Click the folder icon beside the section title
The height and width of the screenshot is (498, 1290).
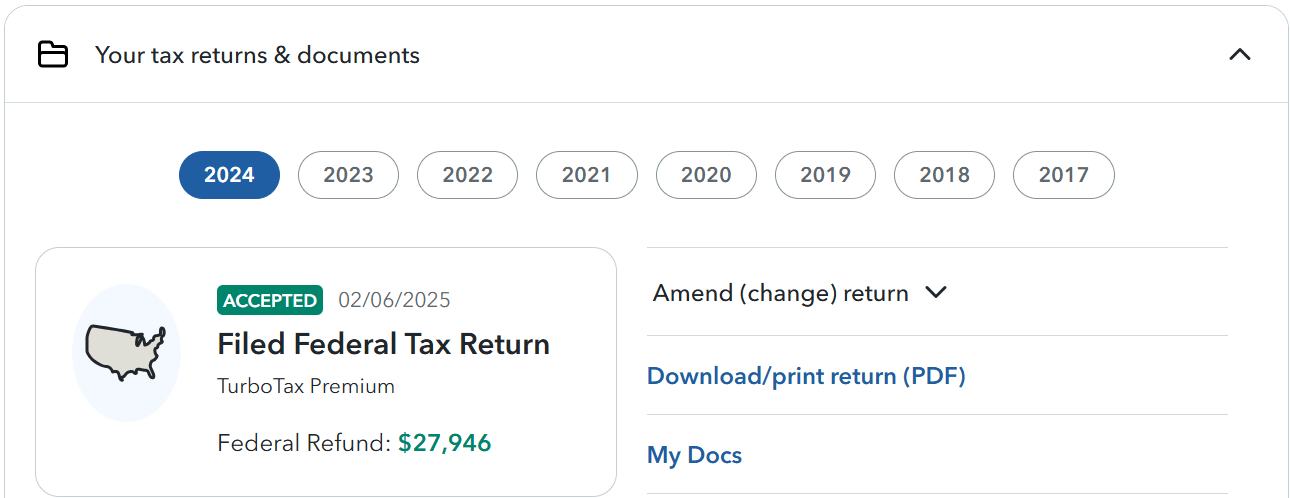tap(53, 55)
